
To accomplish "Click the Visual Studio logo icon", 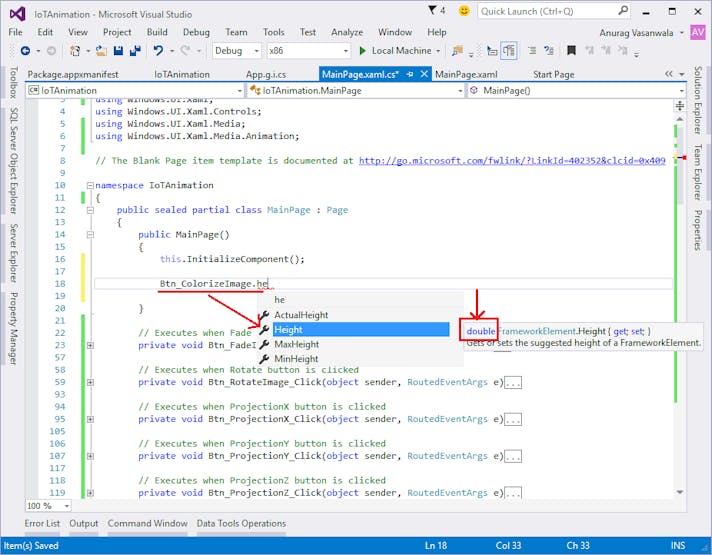I will [x=17, y=14].
